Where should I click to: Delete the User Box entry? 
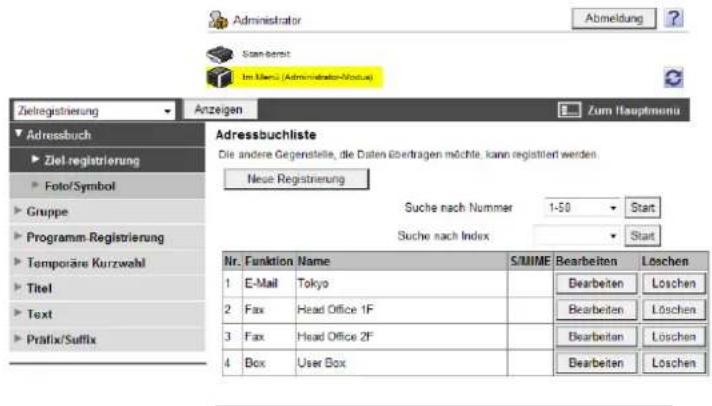(674, 363)
